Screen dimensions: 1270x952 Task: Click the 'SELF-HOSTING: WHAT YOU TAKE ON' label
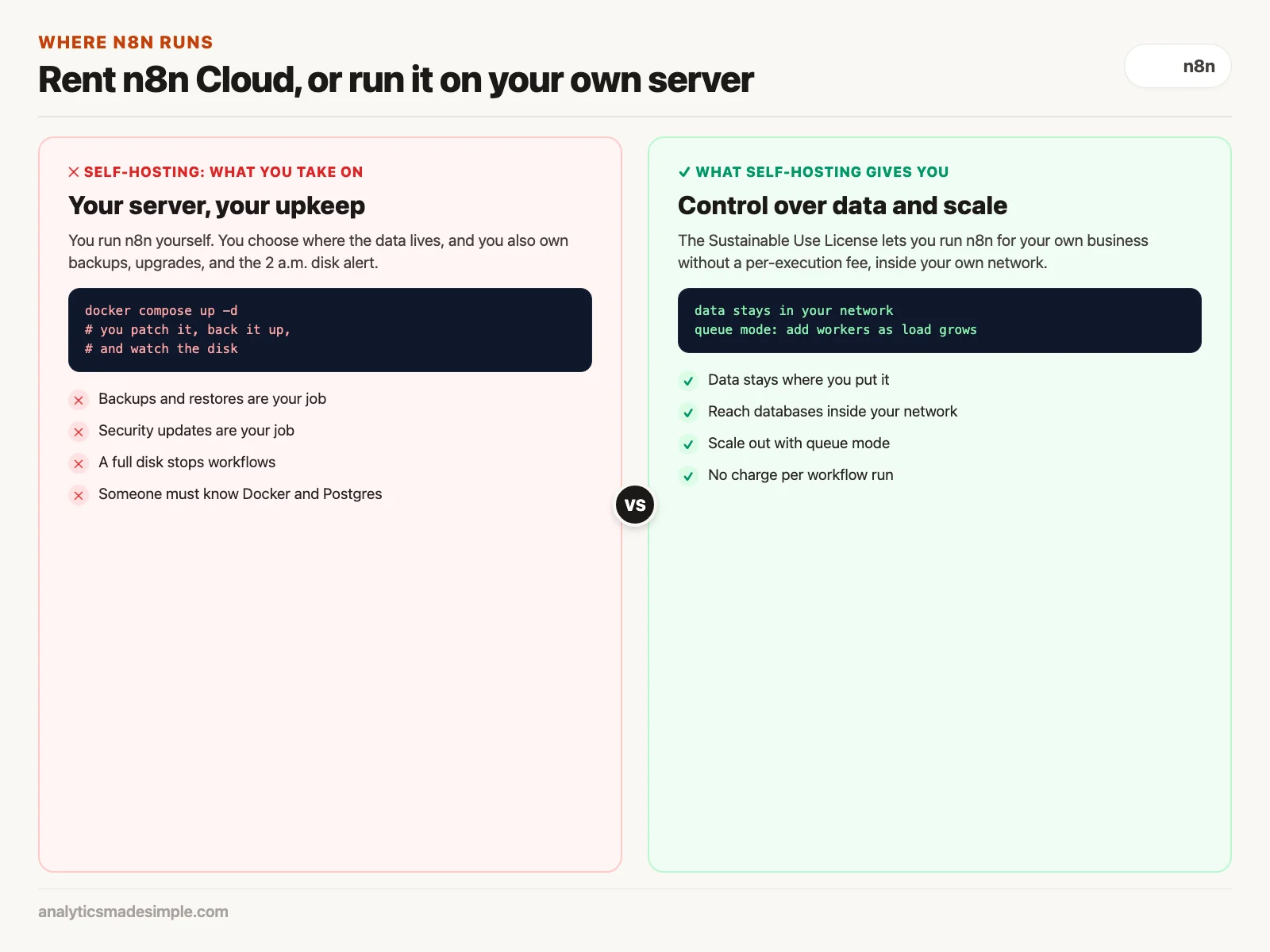223,172
